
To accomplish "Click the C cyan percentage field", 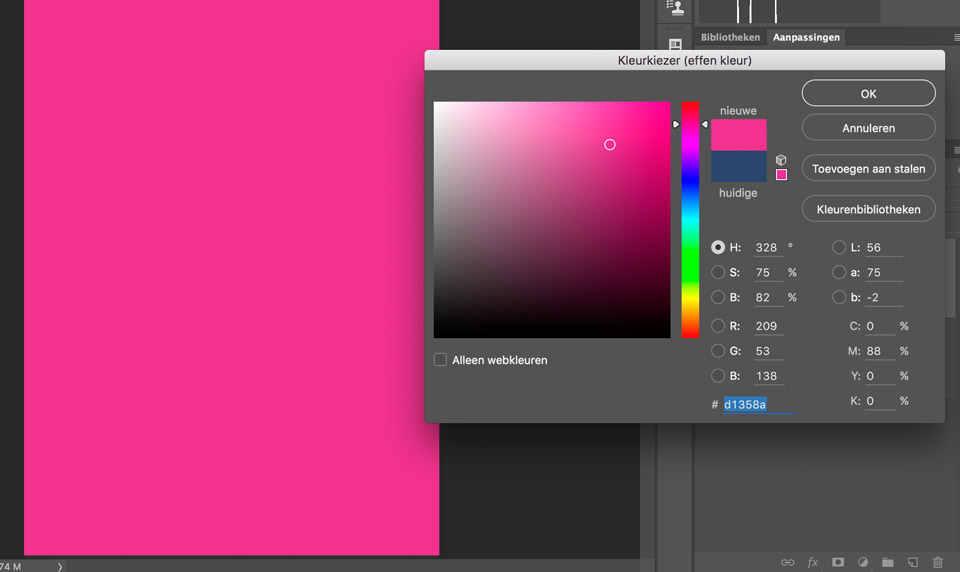I will click(x=880, y=326).
